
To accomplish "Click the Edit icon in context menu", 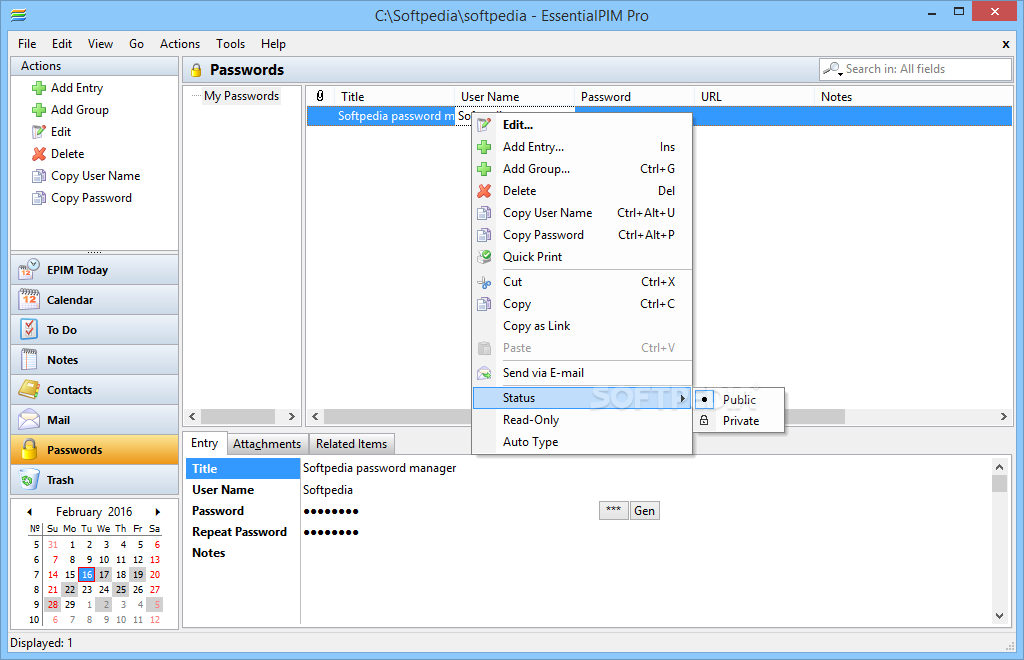I will point(484,125).
